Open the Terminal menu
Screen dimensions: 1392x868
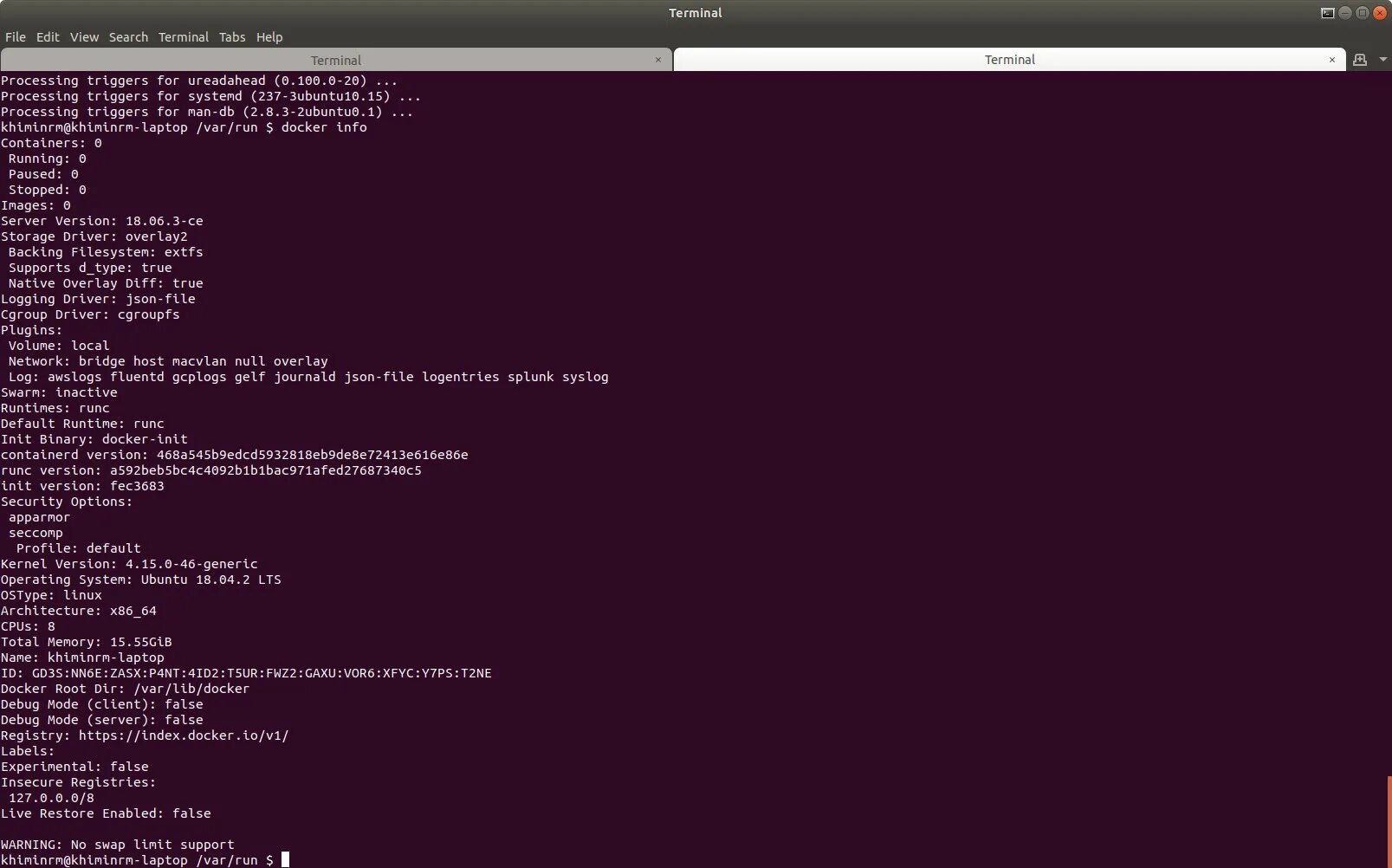(184, 37)
